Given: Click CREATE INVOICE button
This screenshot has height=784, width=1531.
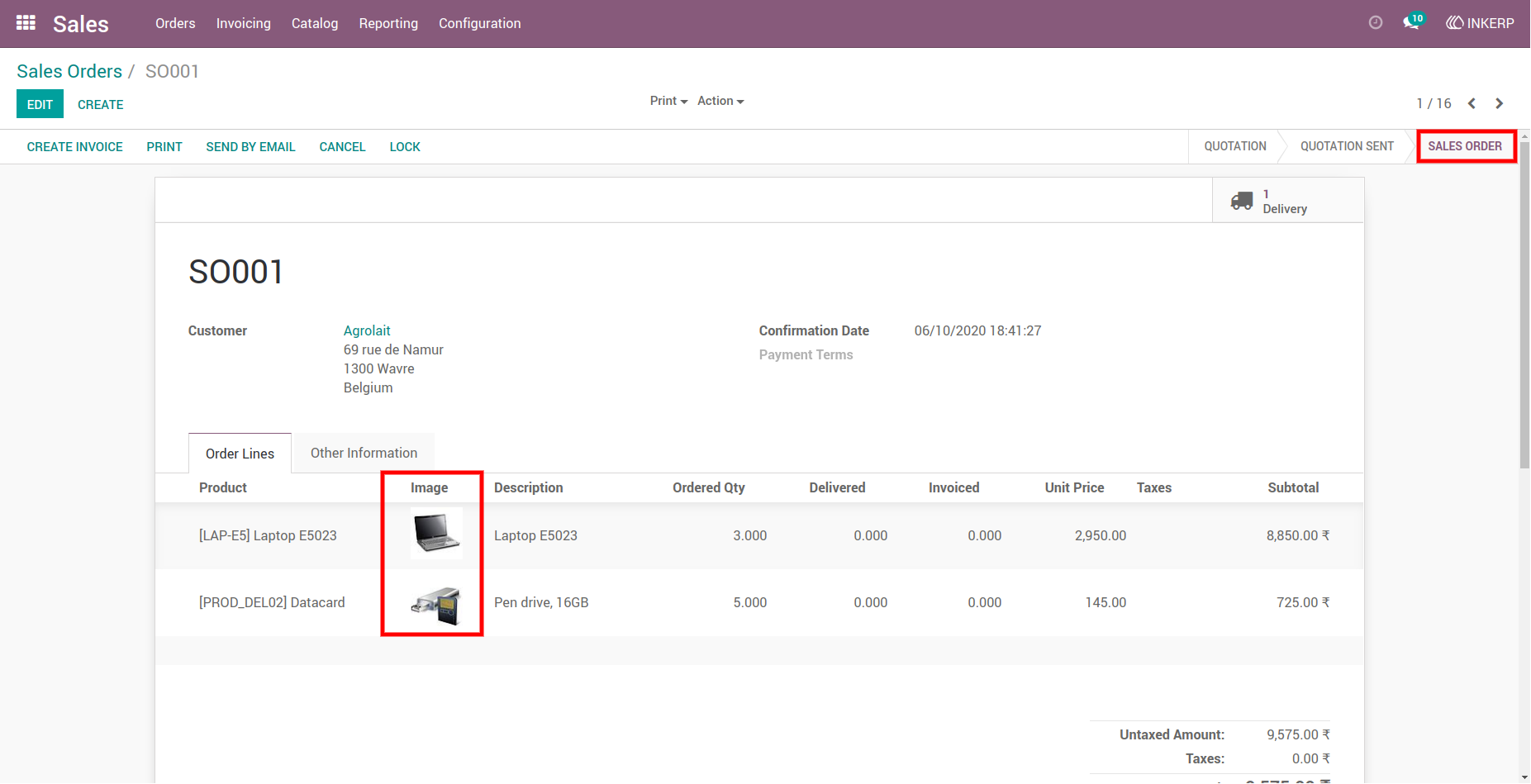Looking at the screenshot, I should (74, 147).
